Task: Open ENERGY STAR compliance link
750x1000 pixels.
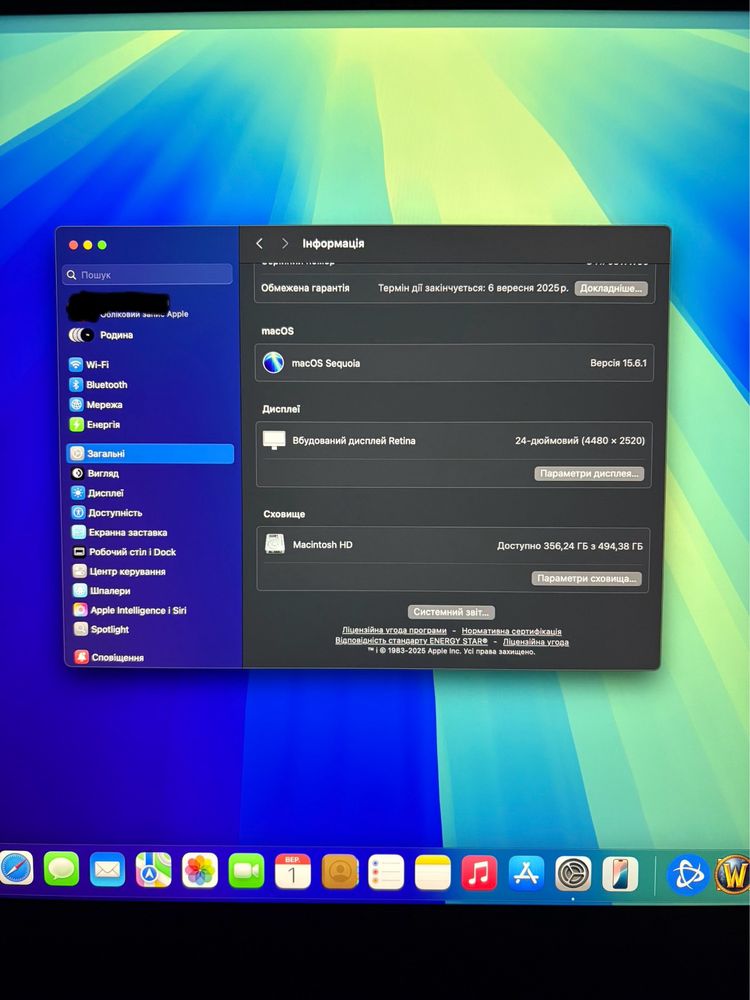Action: coord(411,640)
